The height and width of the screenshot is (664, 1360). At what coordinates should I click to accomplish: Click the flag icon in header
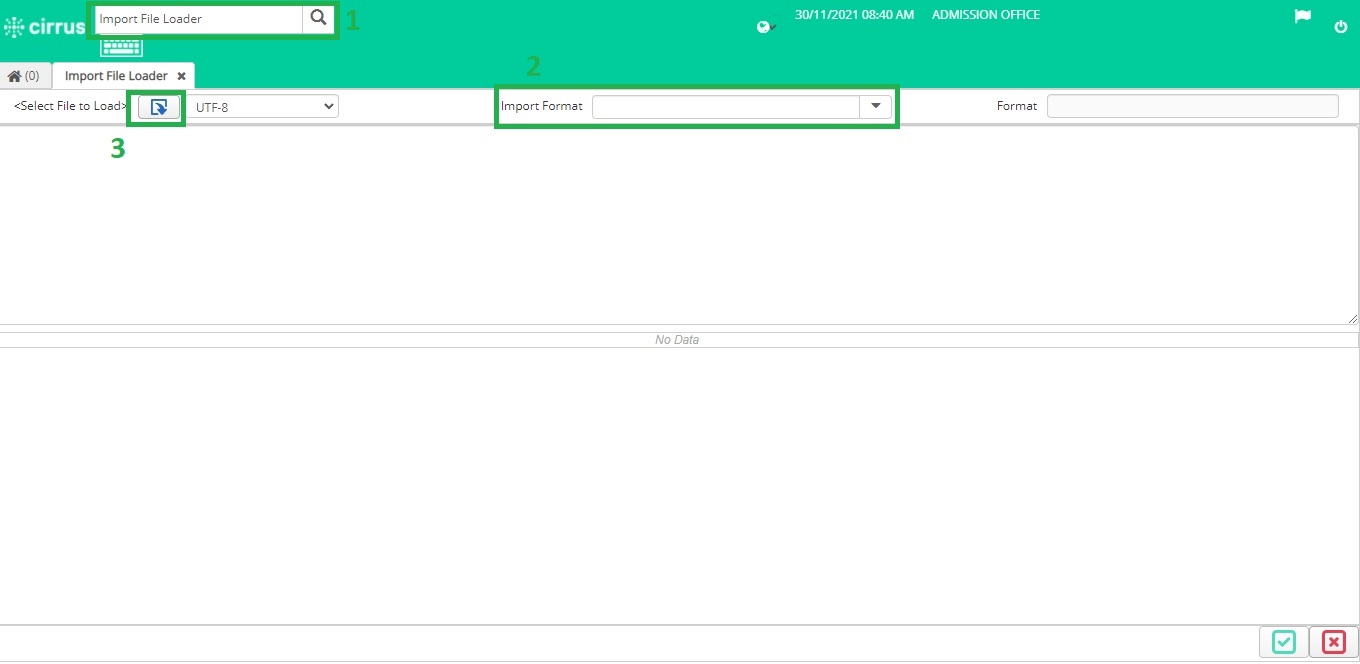[1303, 17]
